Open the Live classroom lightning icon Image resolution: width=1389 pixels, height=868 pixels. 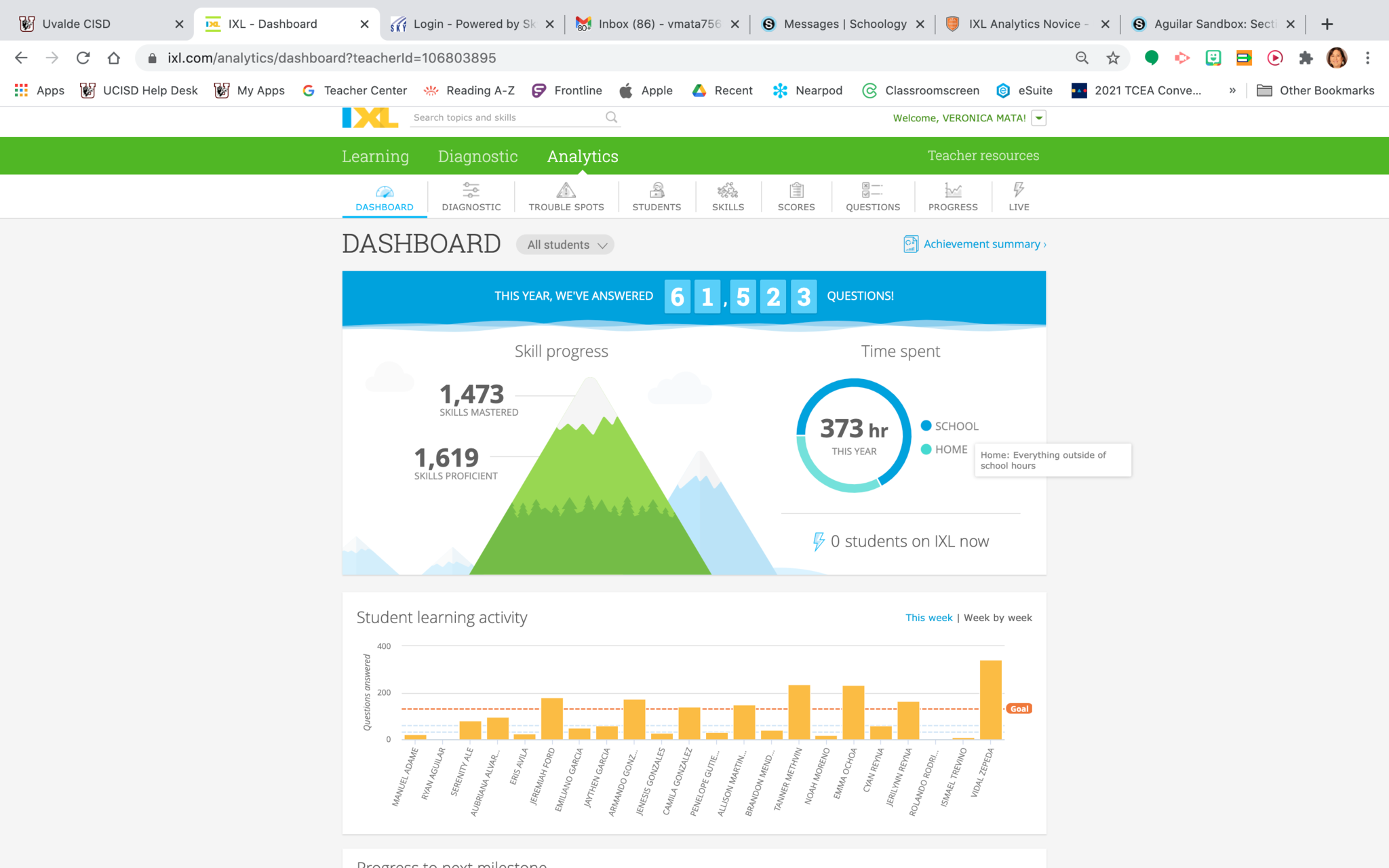(x=1018, y=191)
